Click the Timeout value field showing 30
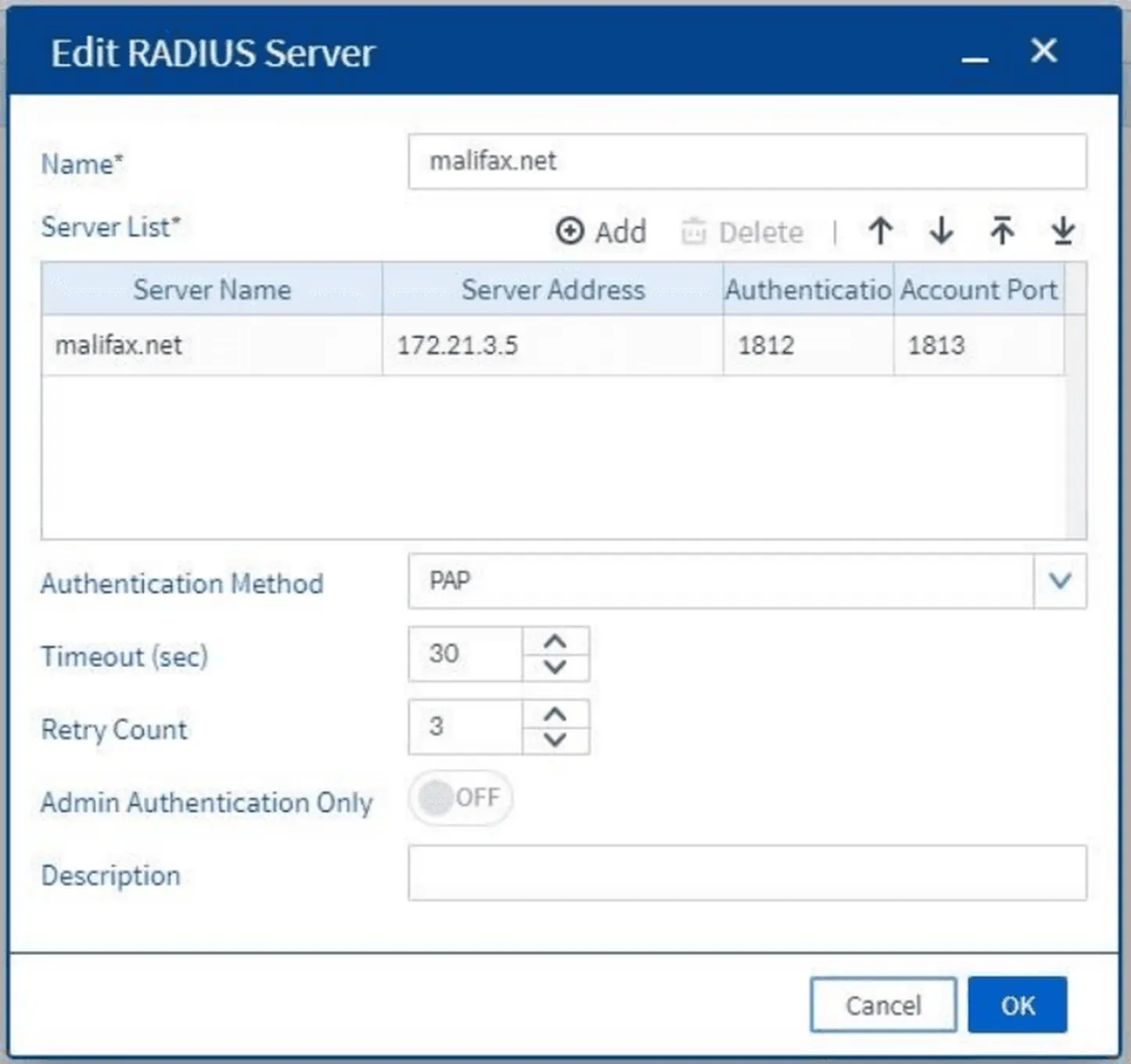1131x1064 pixels. (x=465, y=654)
